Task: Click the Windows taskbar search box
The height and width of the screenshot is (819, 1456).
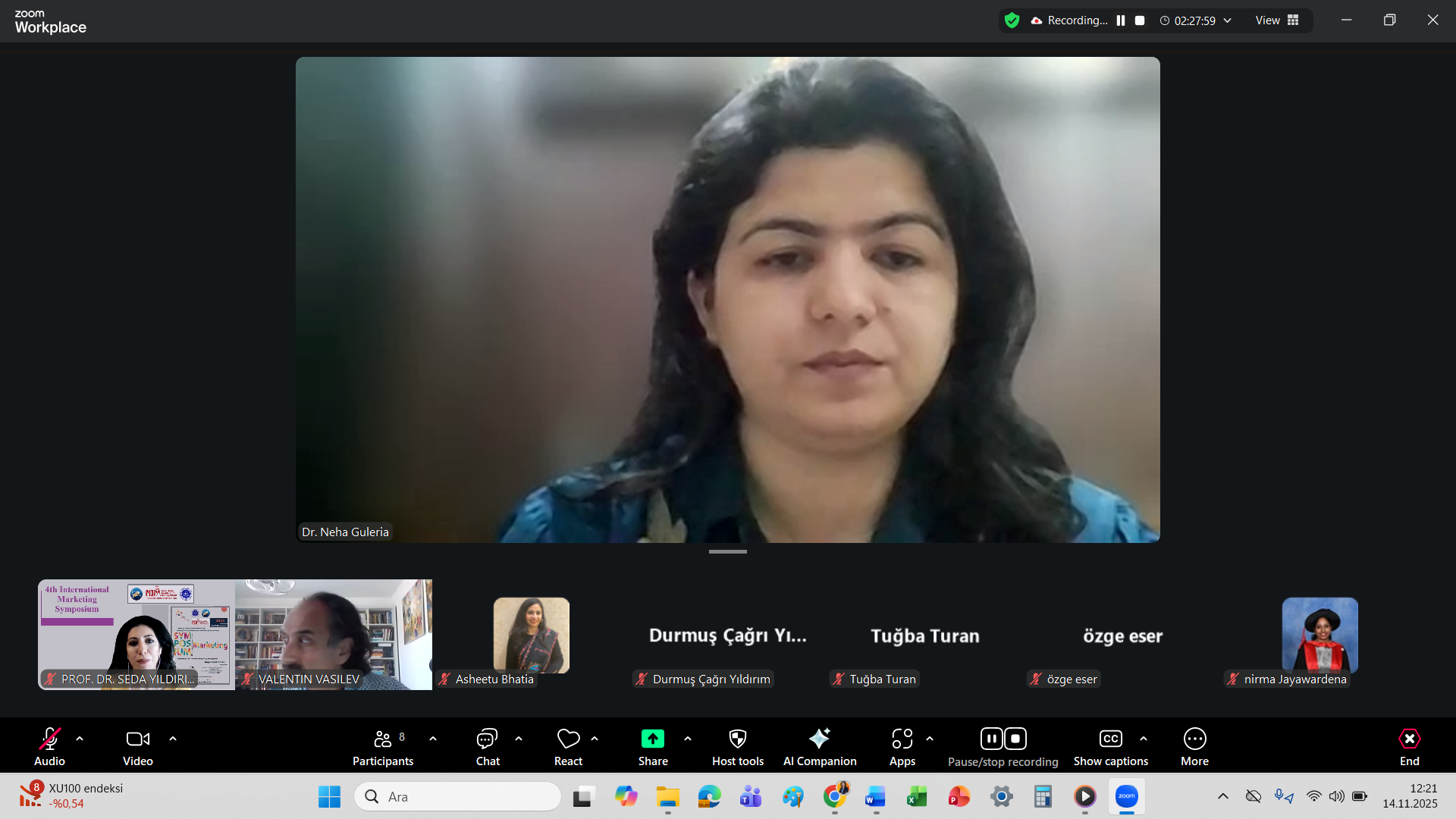Action: pos(457,796)
